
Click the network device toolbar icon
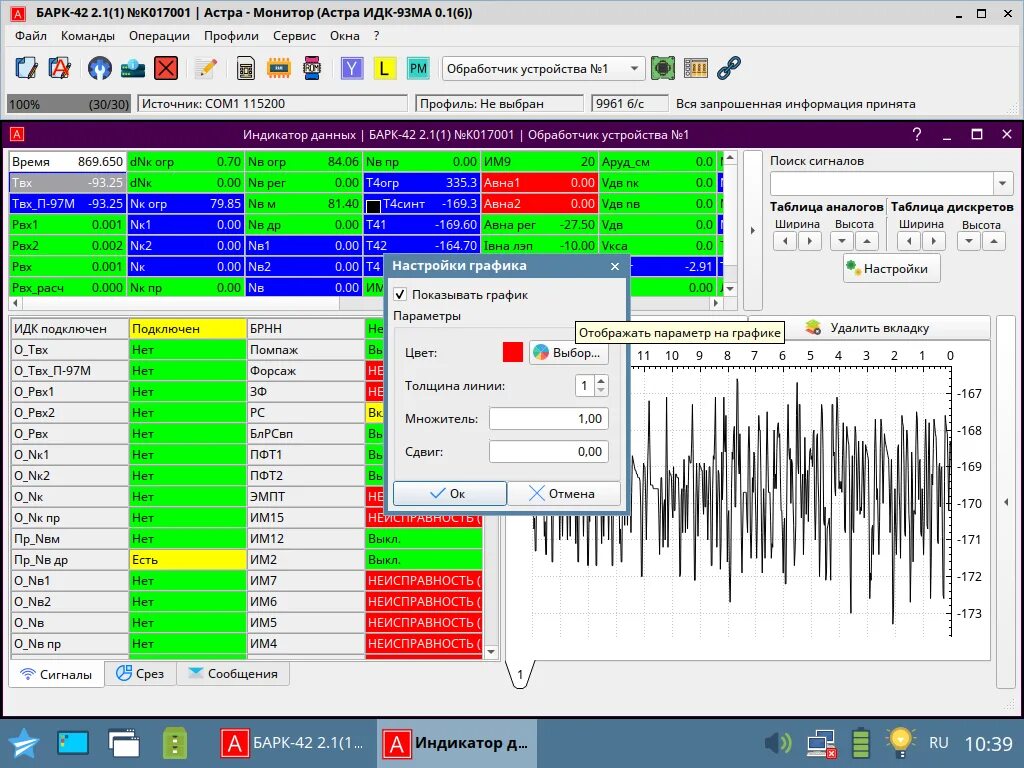[x=133, y=68]
